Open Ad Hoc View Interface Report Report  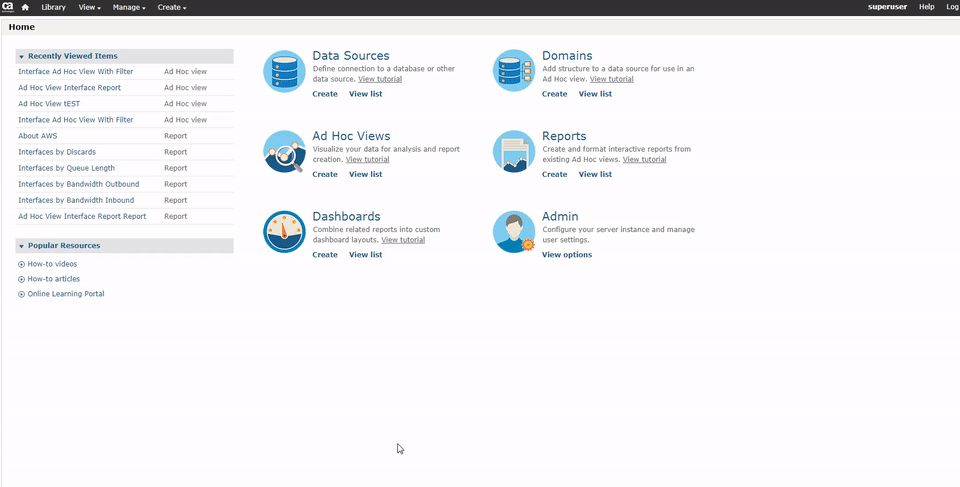82,216
